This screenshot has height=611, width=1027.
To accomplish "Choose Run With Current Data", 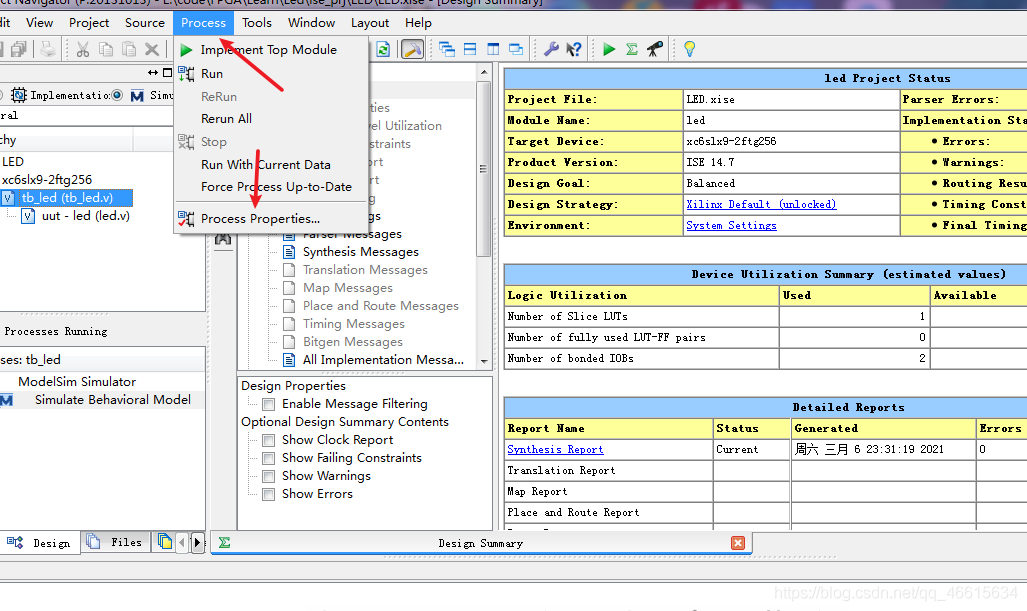I will [x=271, y=164].
